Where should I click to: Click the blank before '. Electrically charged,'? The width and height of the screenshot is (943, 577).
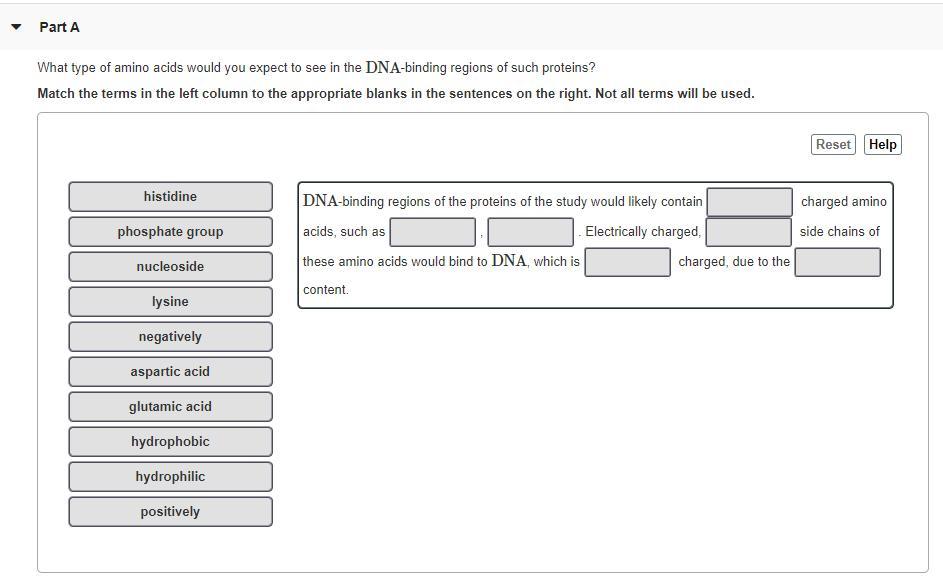(530, 232)
